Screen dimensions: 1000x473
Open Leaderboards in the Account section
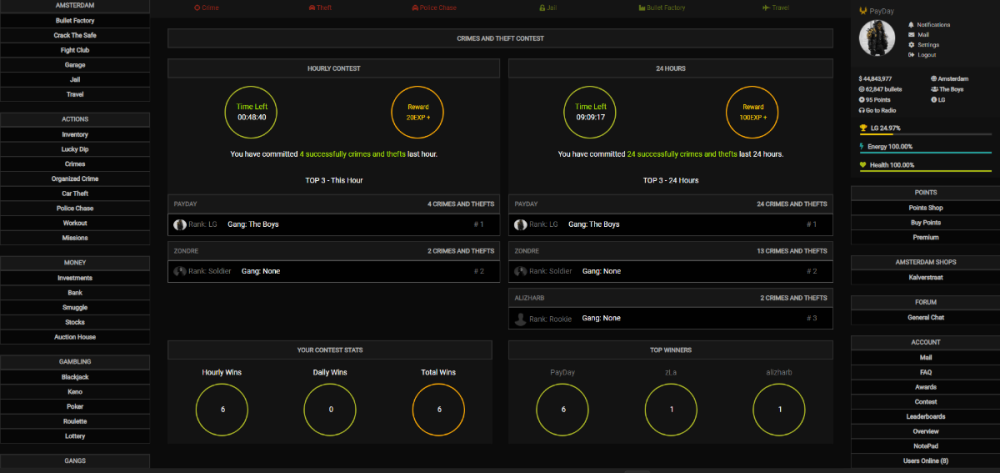pyautogui.click(x=925, y=416)
